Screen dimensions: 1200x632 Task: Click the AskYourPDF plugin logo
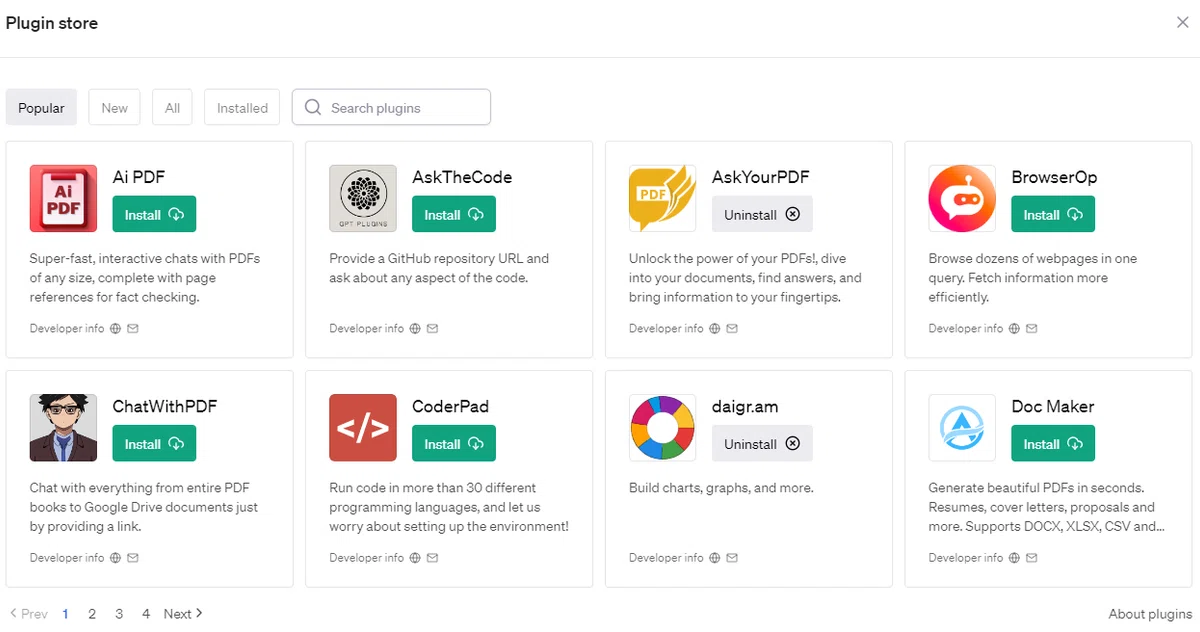pyautogui.click(x=662, y=199)
